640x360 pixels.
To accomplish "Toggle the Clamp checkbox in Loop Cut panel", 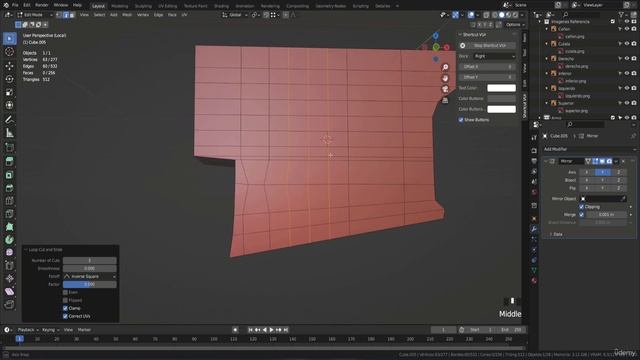I will point(65,309).
